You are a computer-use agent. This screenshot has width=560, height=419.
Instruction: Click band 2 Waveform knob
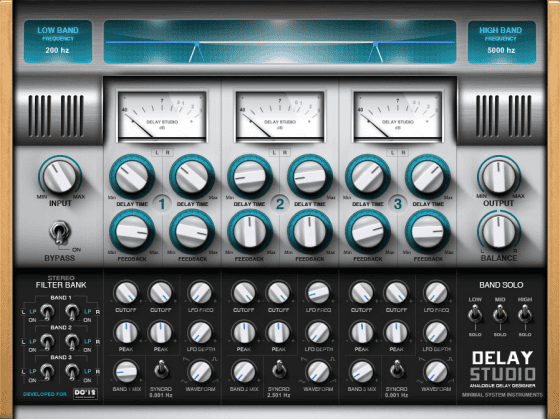(318, 372)
